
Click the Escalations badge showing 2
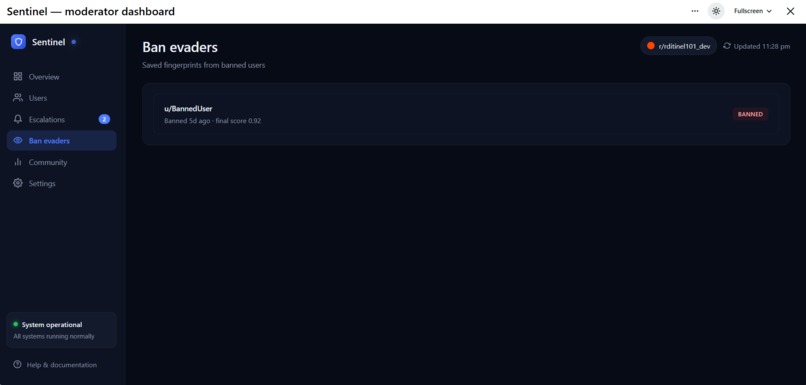104,119
